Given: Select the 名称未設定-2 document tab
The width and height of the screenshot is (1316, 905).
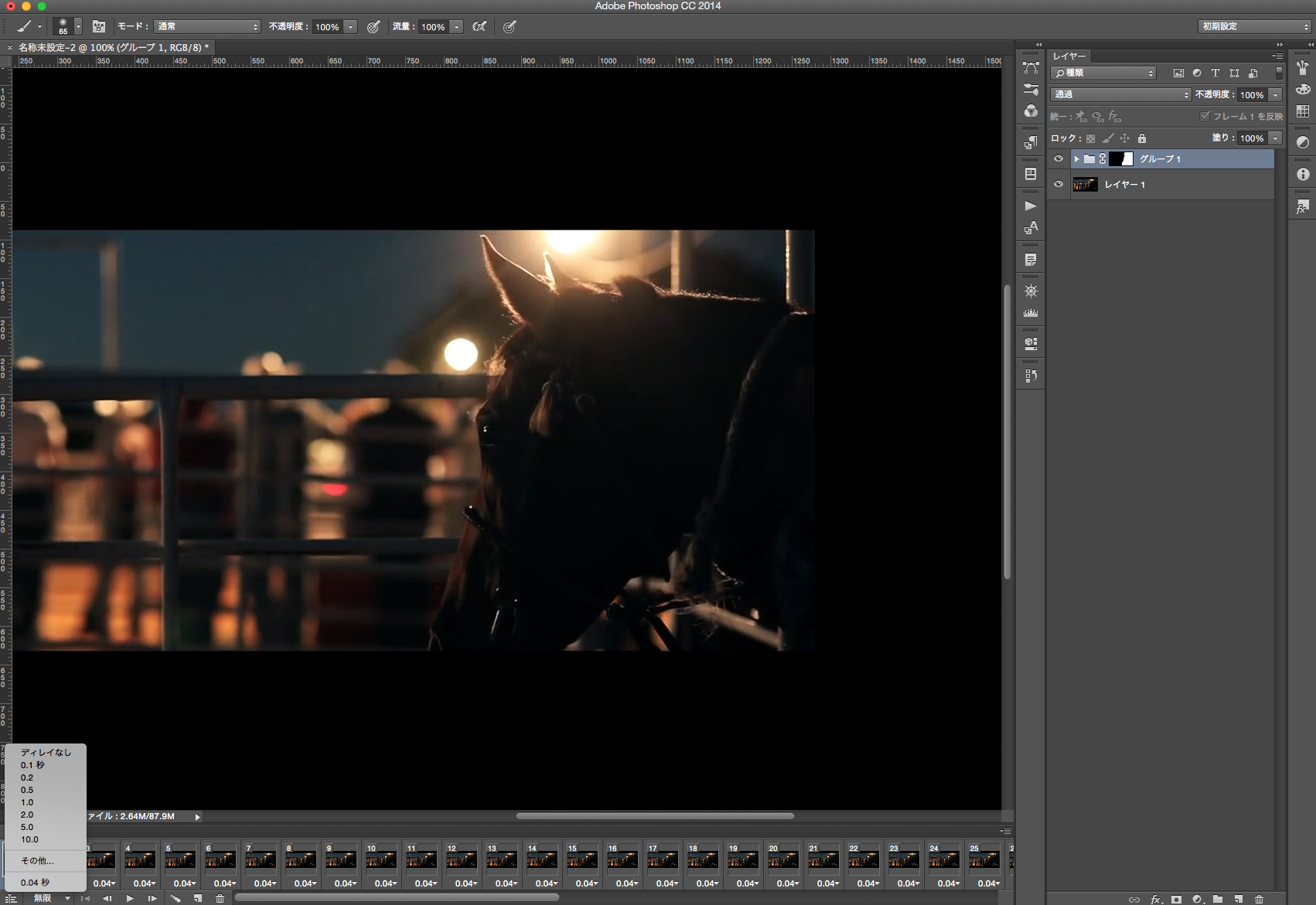Looking at the screenshot, I should click(x=112, y=48).
